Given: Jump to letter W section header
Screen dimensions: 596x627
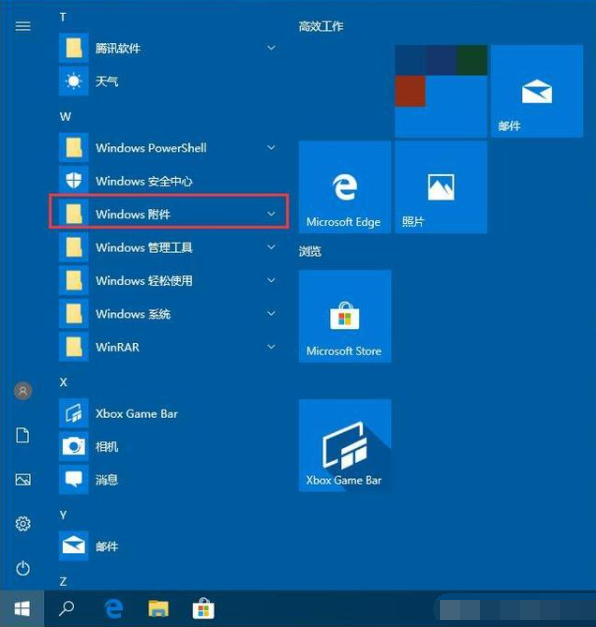Looking at the screenshot, I should click(x=65, y=117).
